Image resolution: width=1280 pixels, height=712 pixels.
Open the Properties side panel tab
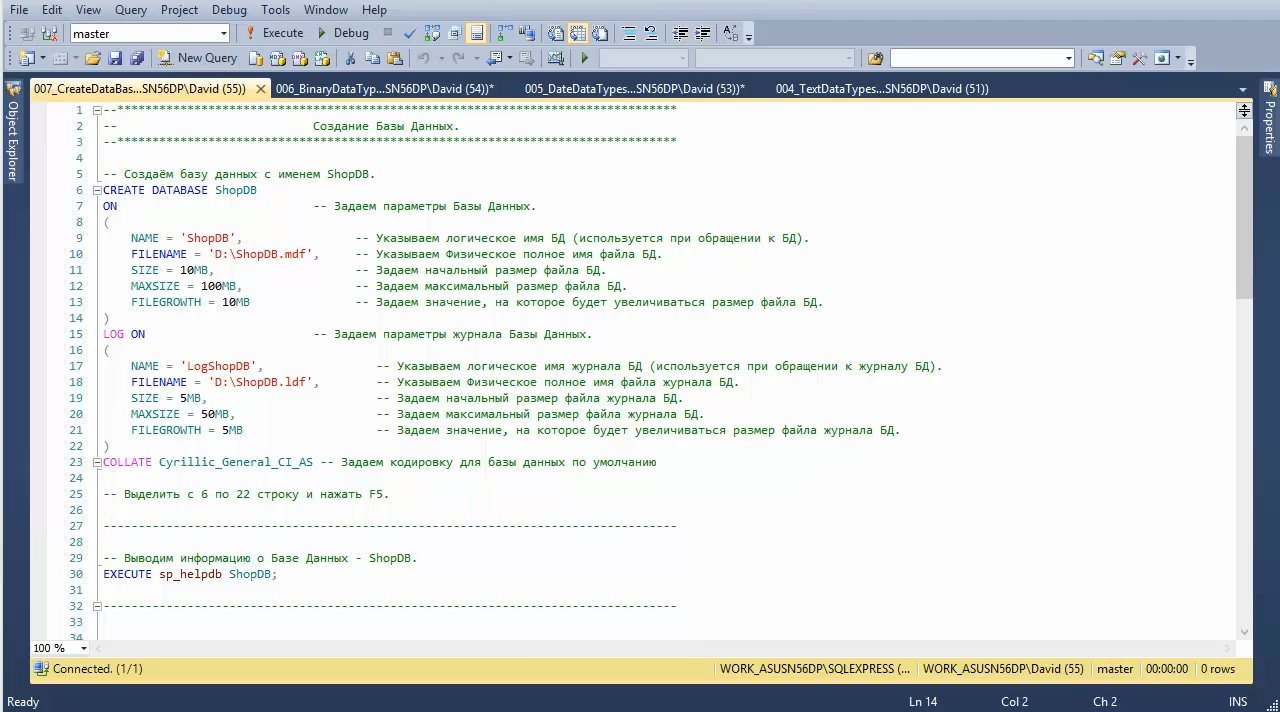(x=1269, y=118)
